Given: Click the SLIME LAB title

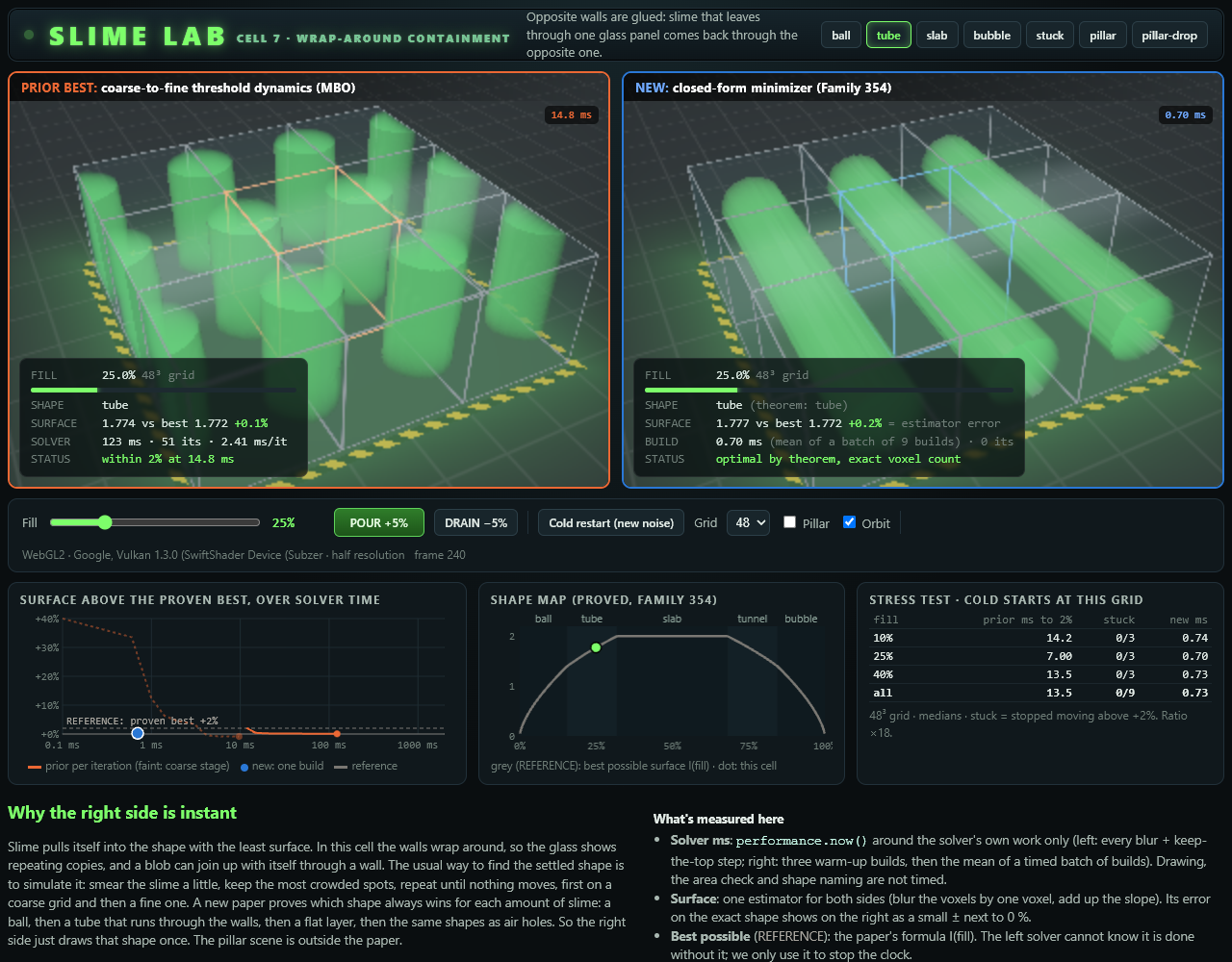Looking at the screenshot, I should [x=139, y=37].
